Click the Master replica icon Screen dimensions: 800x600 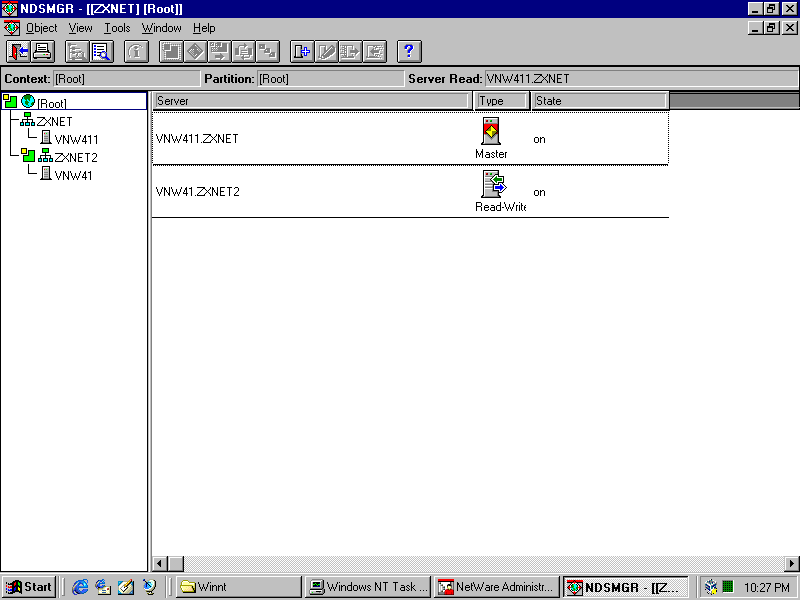point(491,131)
